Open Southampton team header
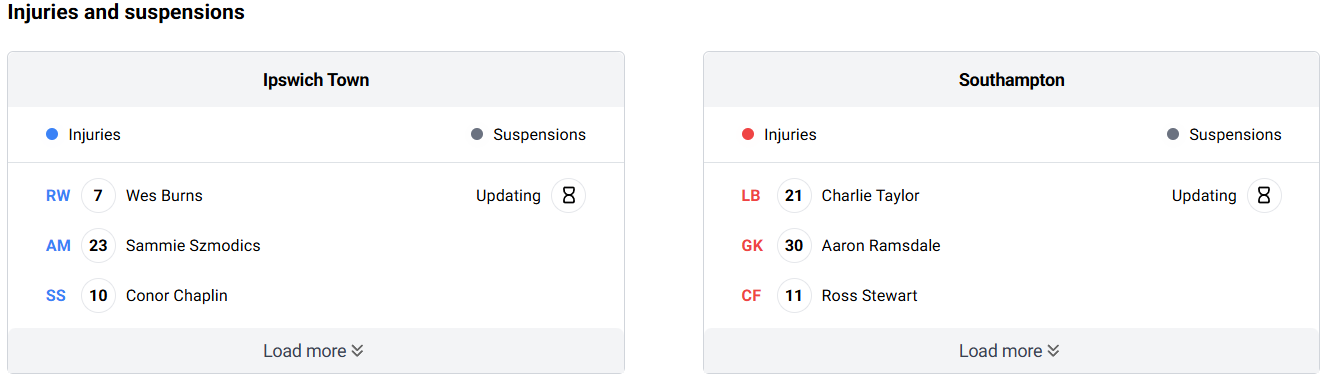The width and height of the screenshot is (1327, 385). point(1011,80)
